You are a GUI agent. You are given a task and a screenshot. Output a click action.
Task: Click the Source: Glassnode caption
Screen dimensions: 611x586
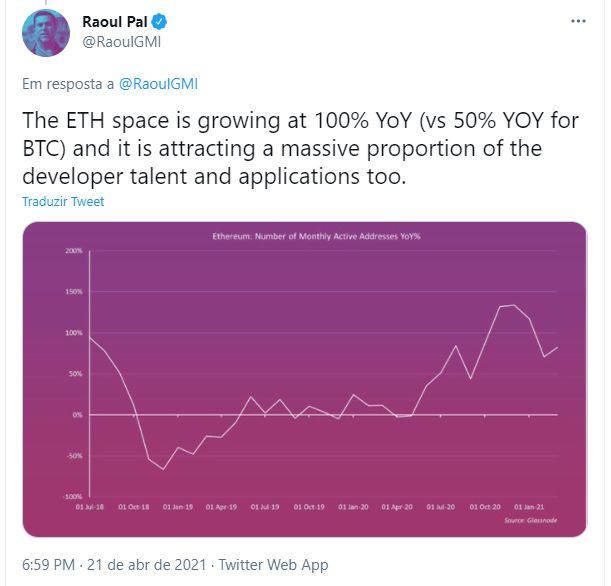[x=531, y=520]
